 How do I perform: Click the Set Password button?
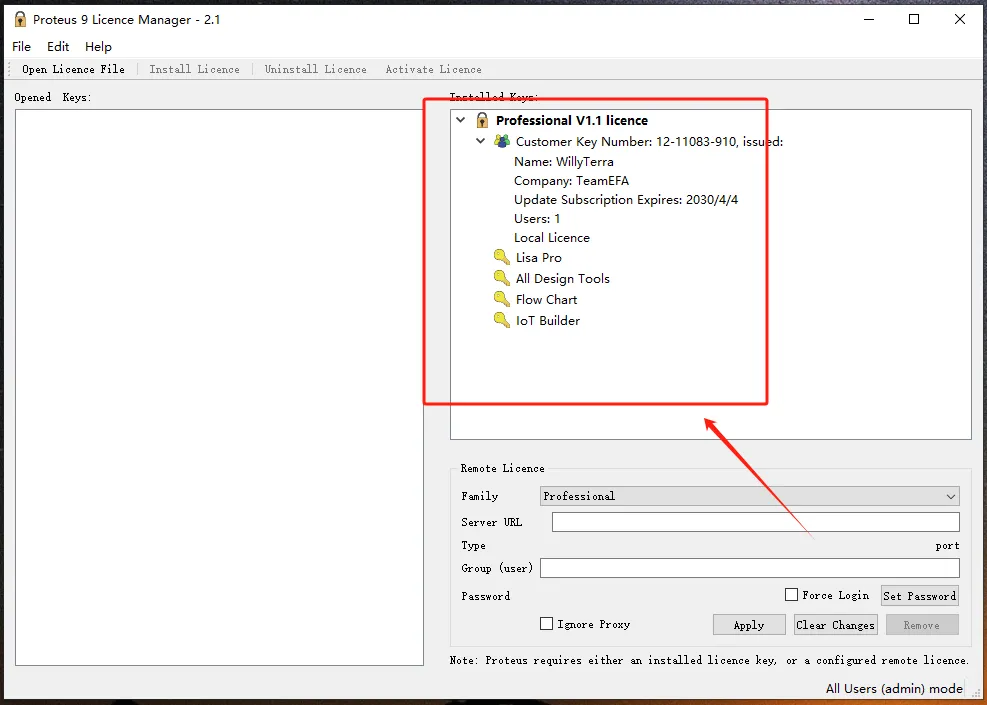click(920, 595)
